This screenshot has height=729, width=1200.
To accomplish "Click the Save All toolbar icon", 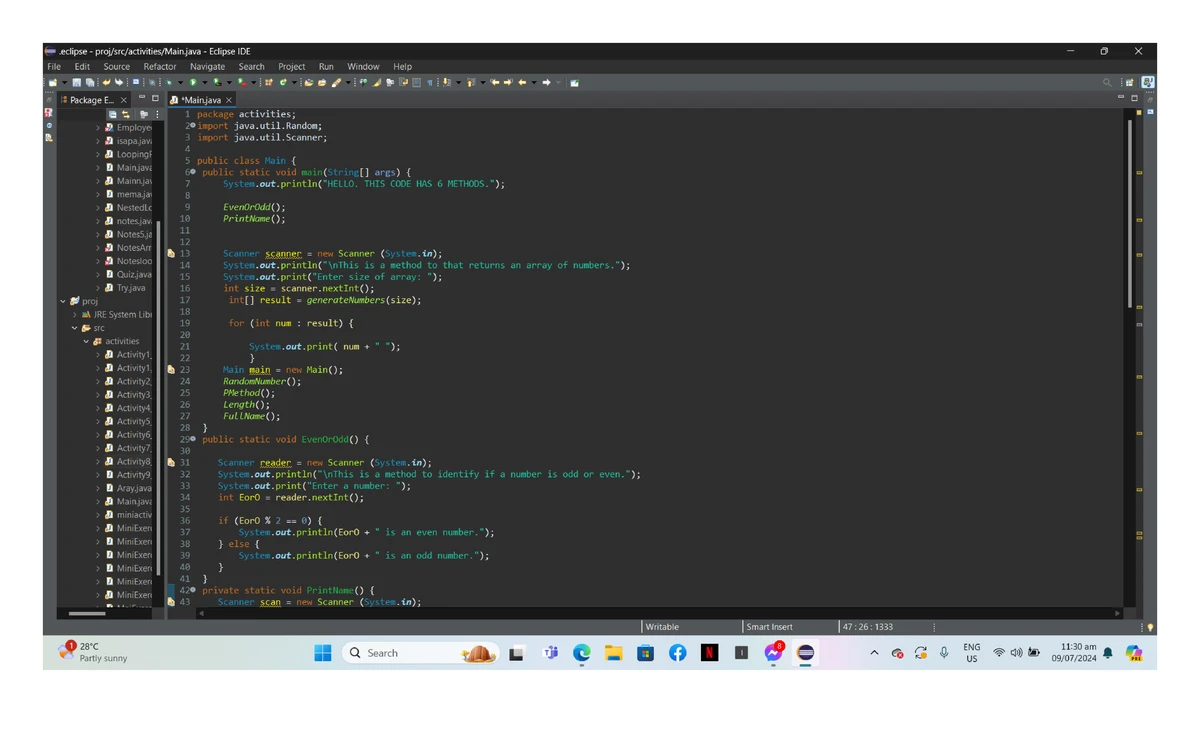I will [x=89, y=82].
